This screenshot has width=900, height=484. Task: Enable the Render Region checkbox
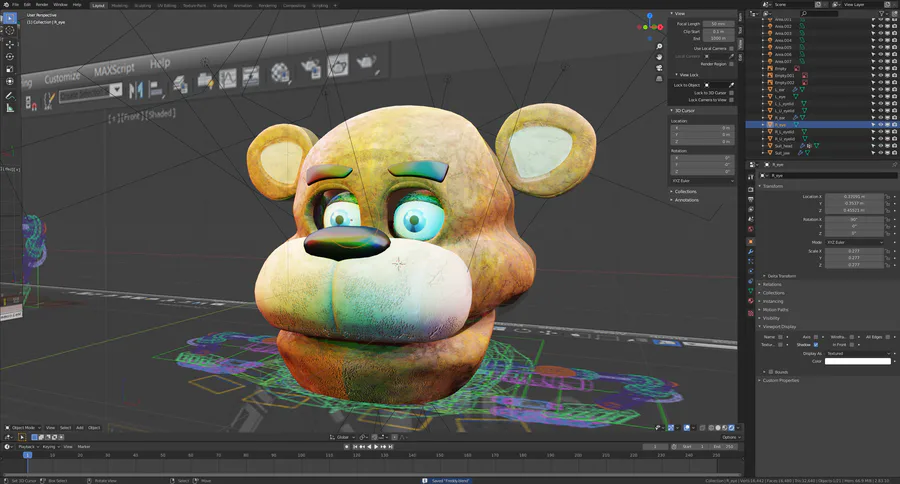[x=731, y=64]
